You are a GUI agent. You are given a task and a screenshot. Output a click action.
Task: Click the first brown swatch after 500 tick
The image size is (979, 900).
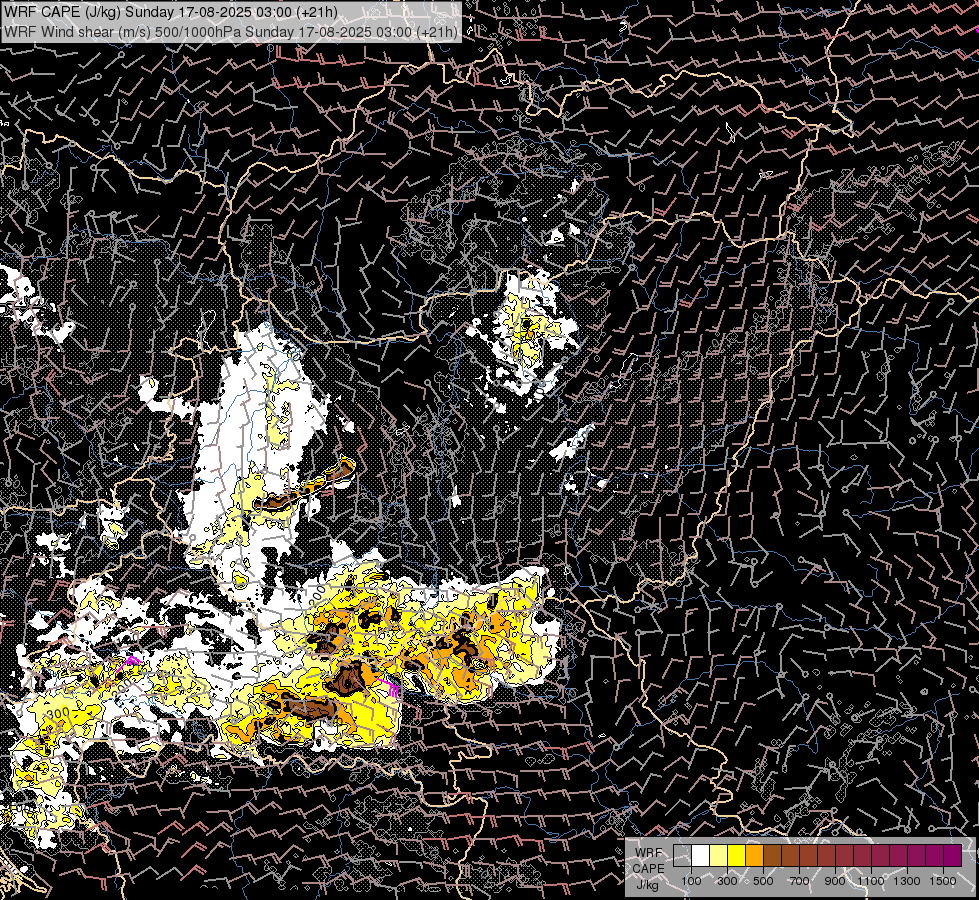pos(773,855)
